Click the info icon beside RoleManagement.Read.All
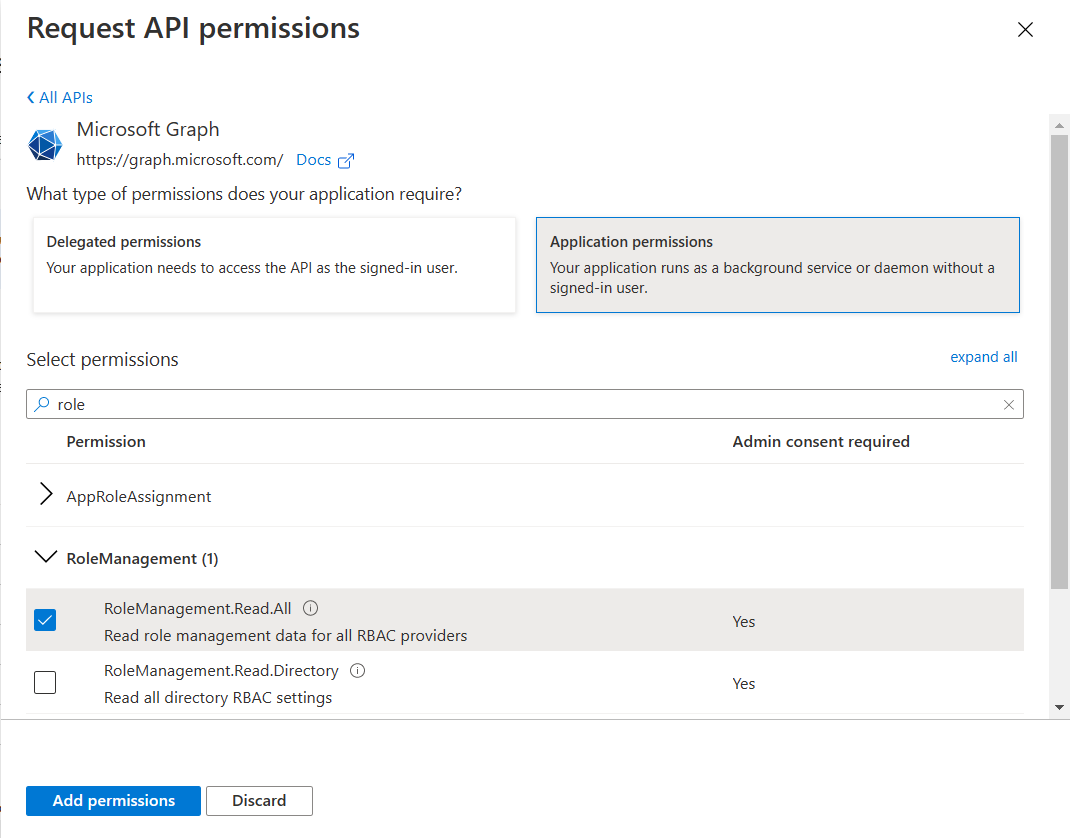 [x=310, y=608]
